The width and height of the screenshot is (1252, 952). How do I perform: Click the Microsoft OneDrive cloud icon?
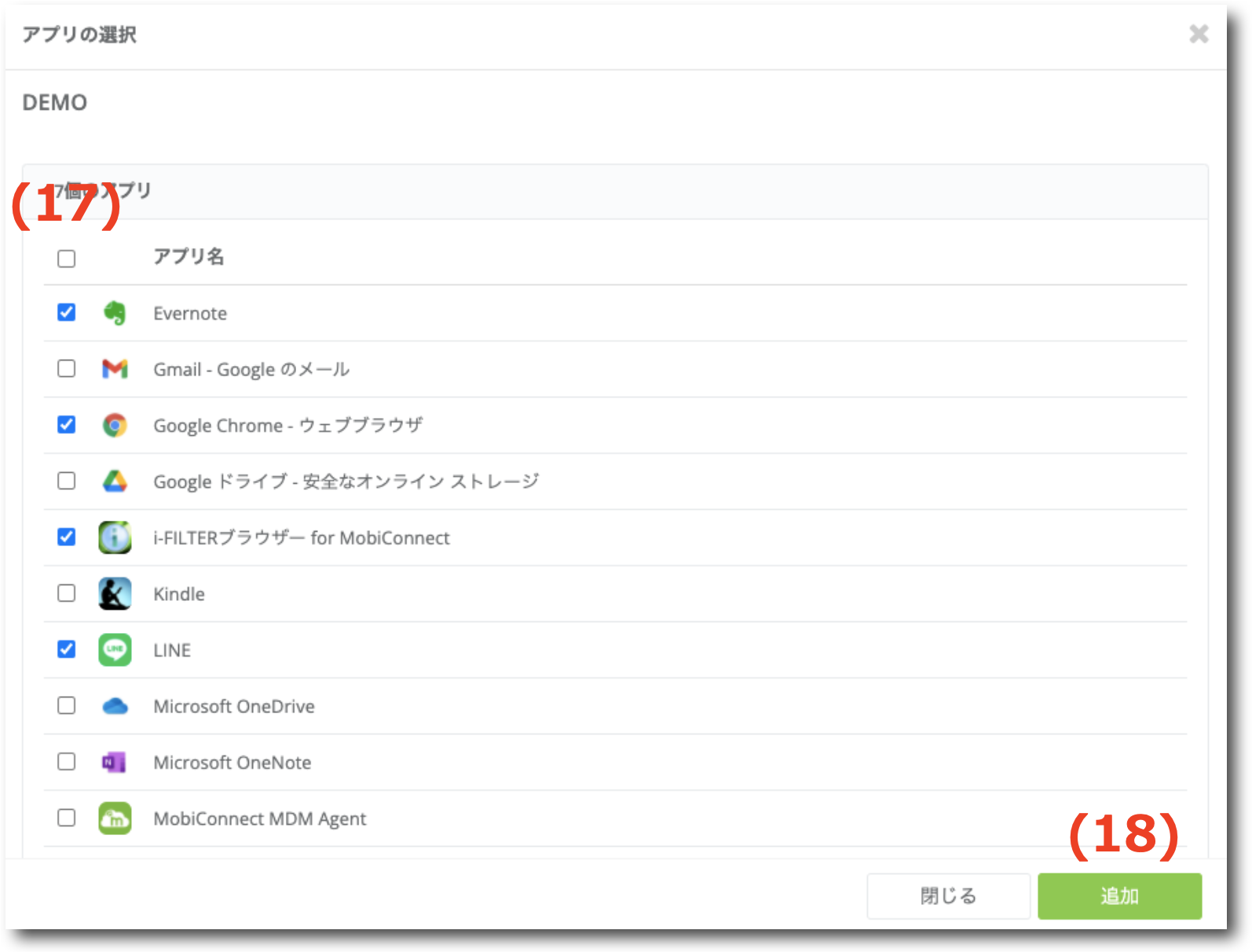click(x=115, y=706)
